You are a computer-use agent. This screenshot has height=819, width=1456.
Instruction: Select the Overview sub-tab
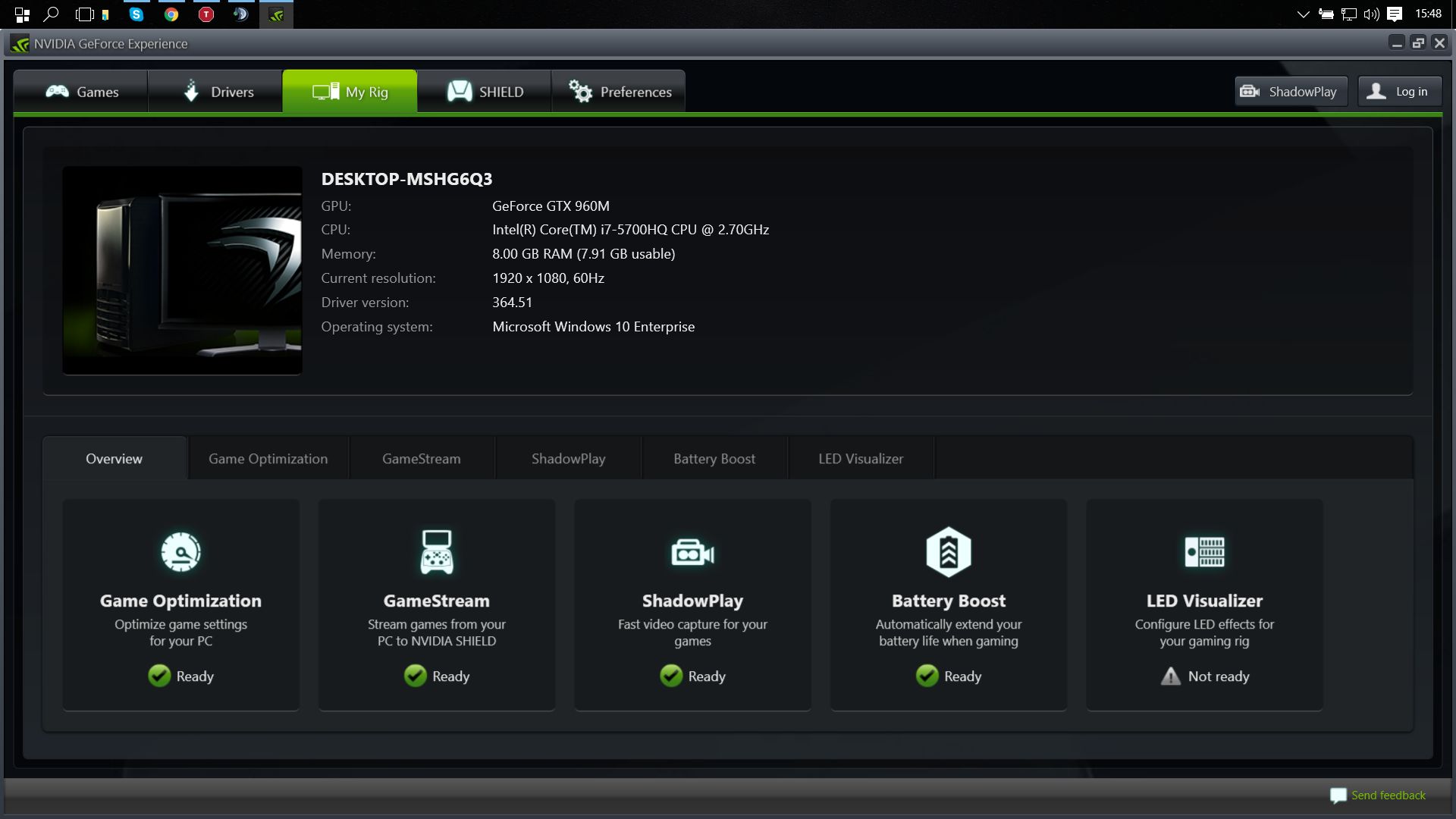tap(115, 459)
